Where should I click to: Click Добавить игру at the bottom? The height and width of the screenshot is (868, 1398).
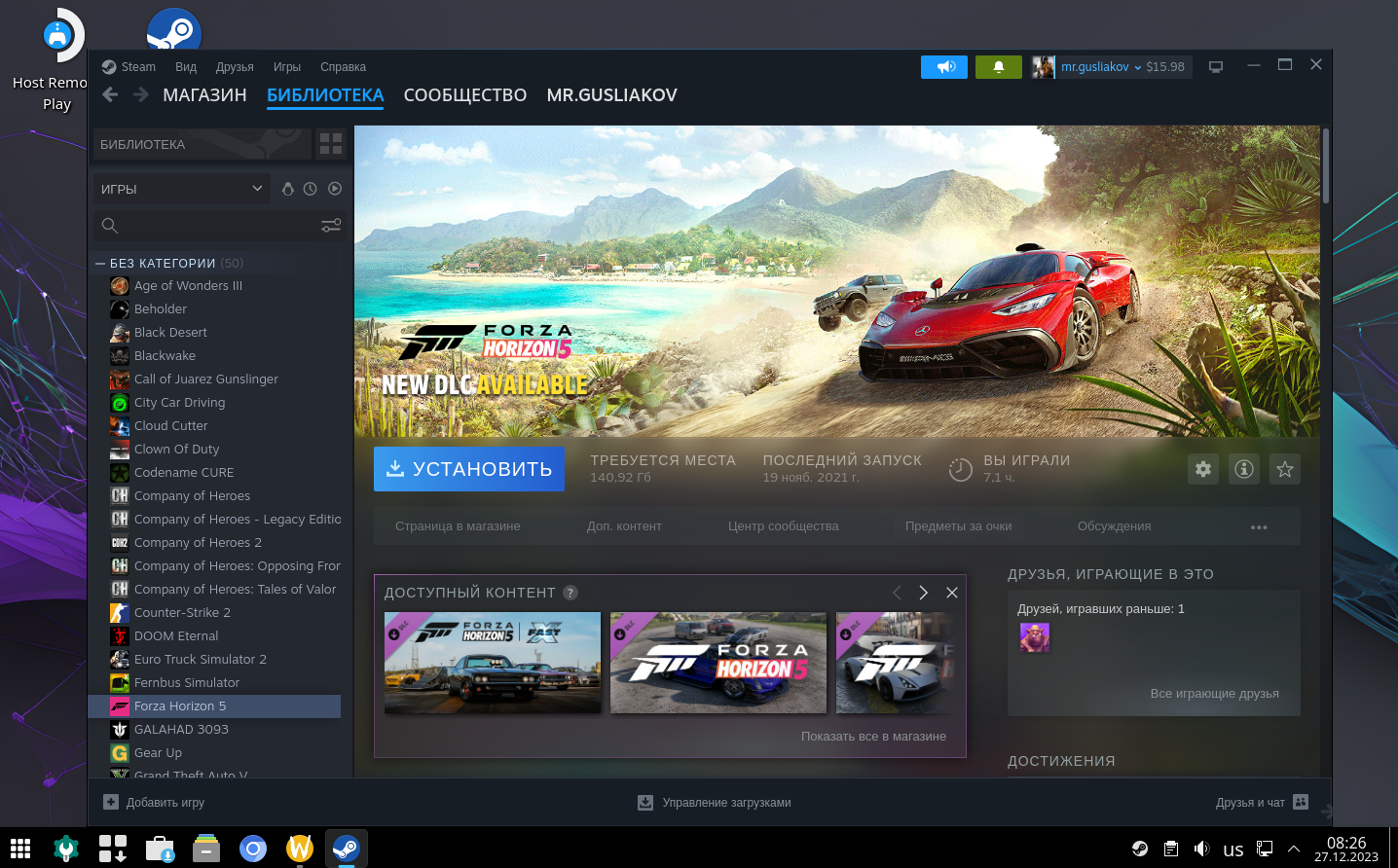tap(154, 802)
